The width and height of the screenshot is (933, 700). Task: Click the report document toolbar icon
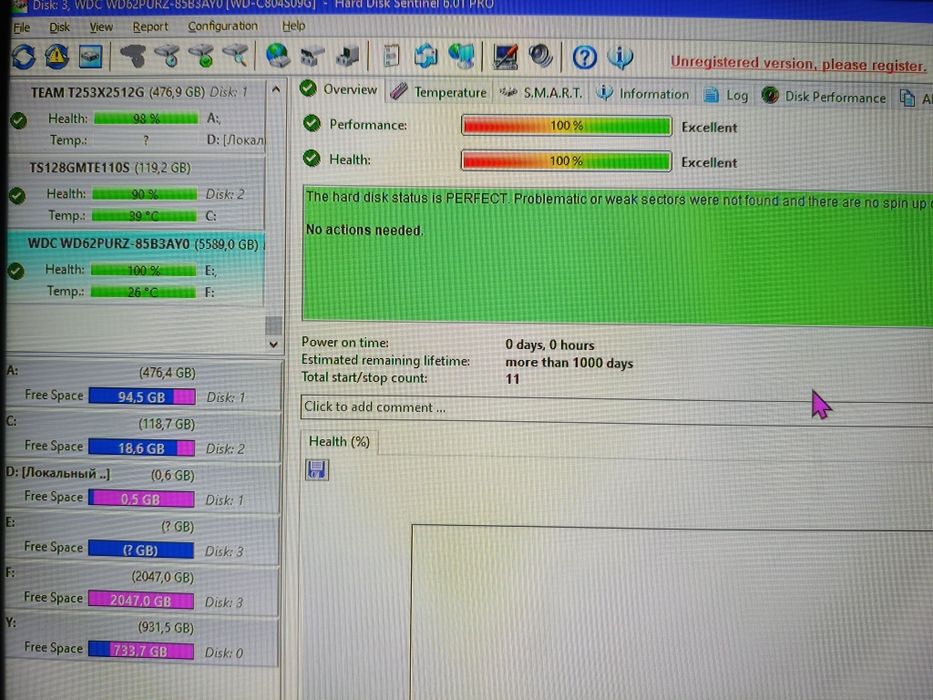[391, 57]
